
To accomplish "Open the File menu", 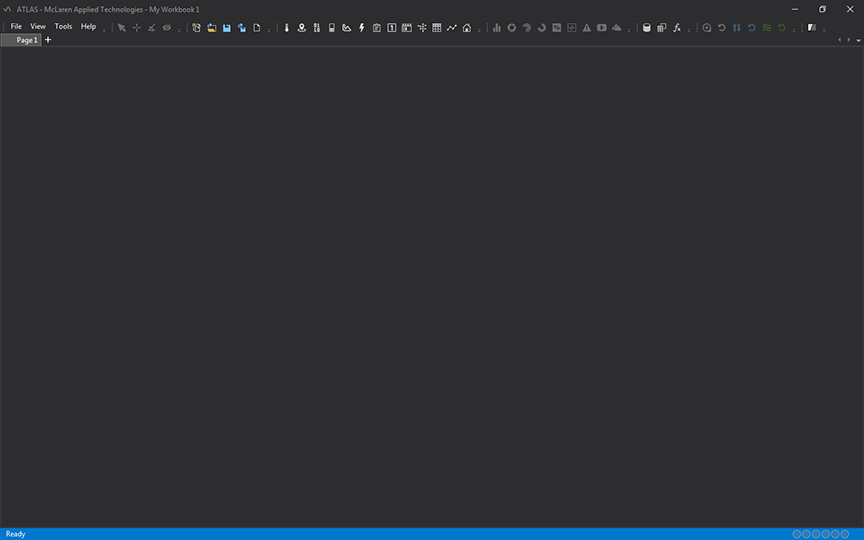I will point(16,27).
